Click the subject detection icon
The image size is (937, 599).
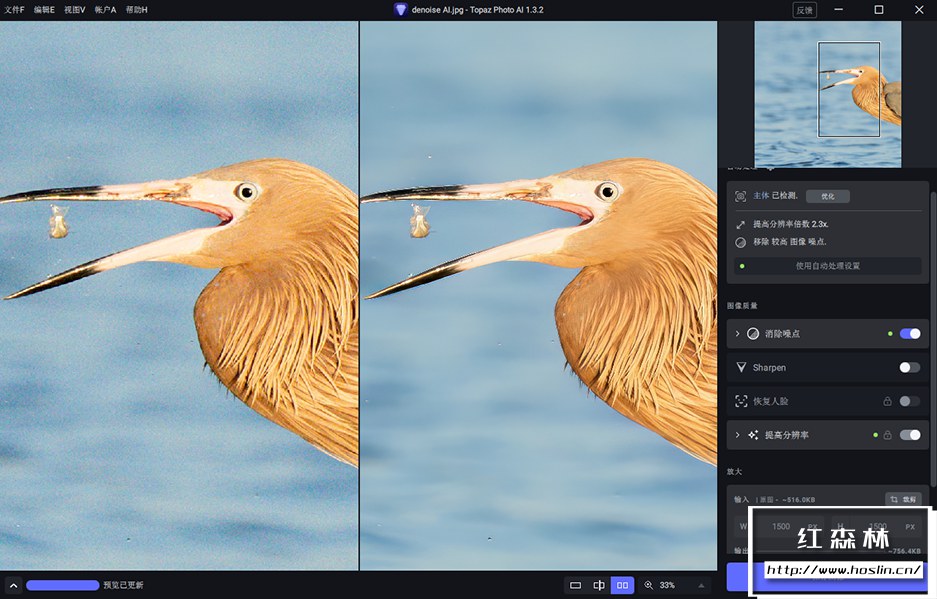tap(741, 196)
